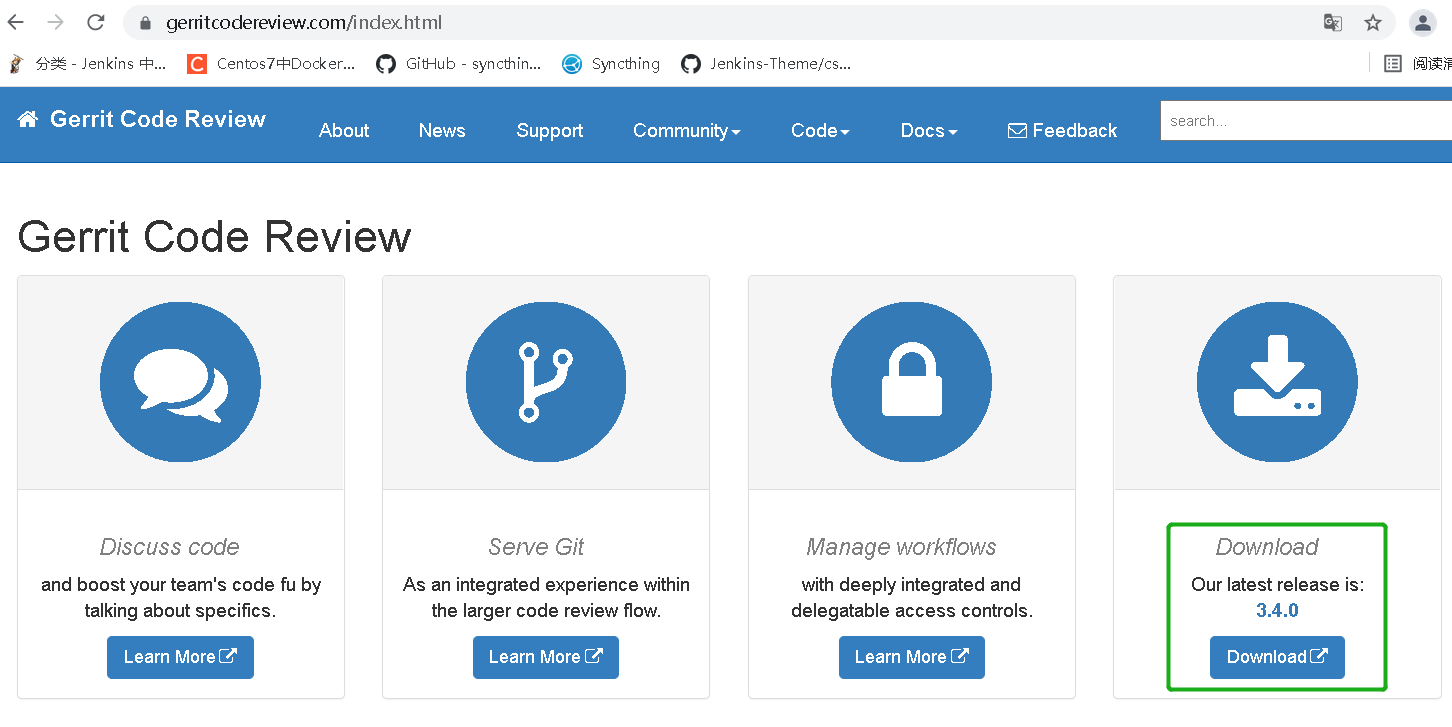Open the About page
The width and height of the screenshot is (1452, 727).
pos(344,130)
